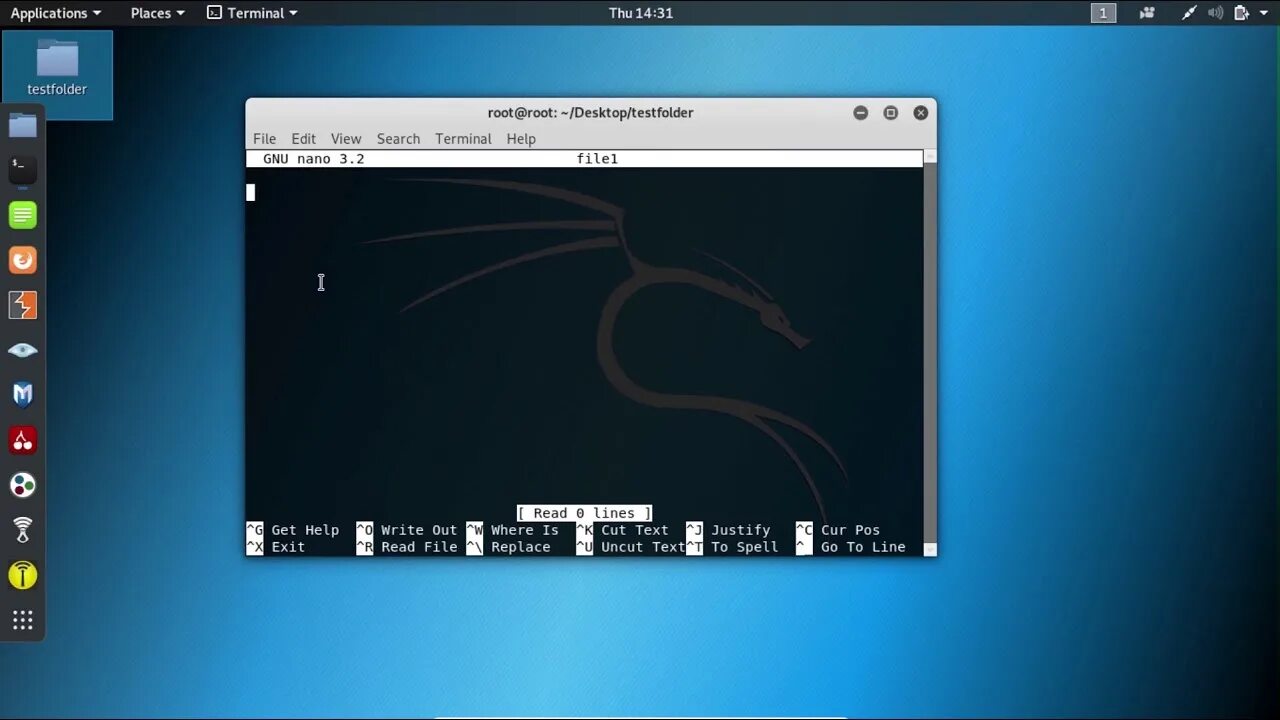This screenshot has width=1280, height=720.
Task: Click the network connection tray icon
Action: point(1188,13)
